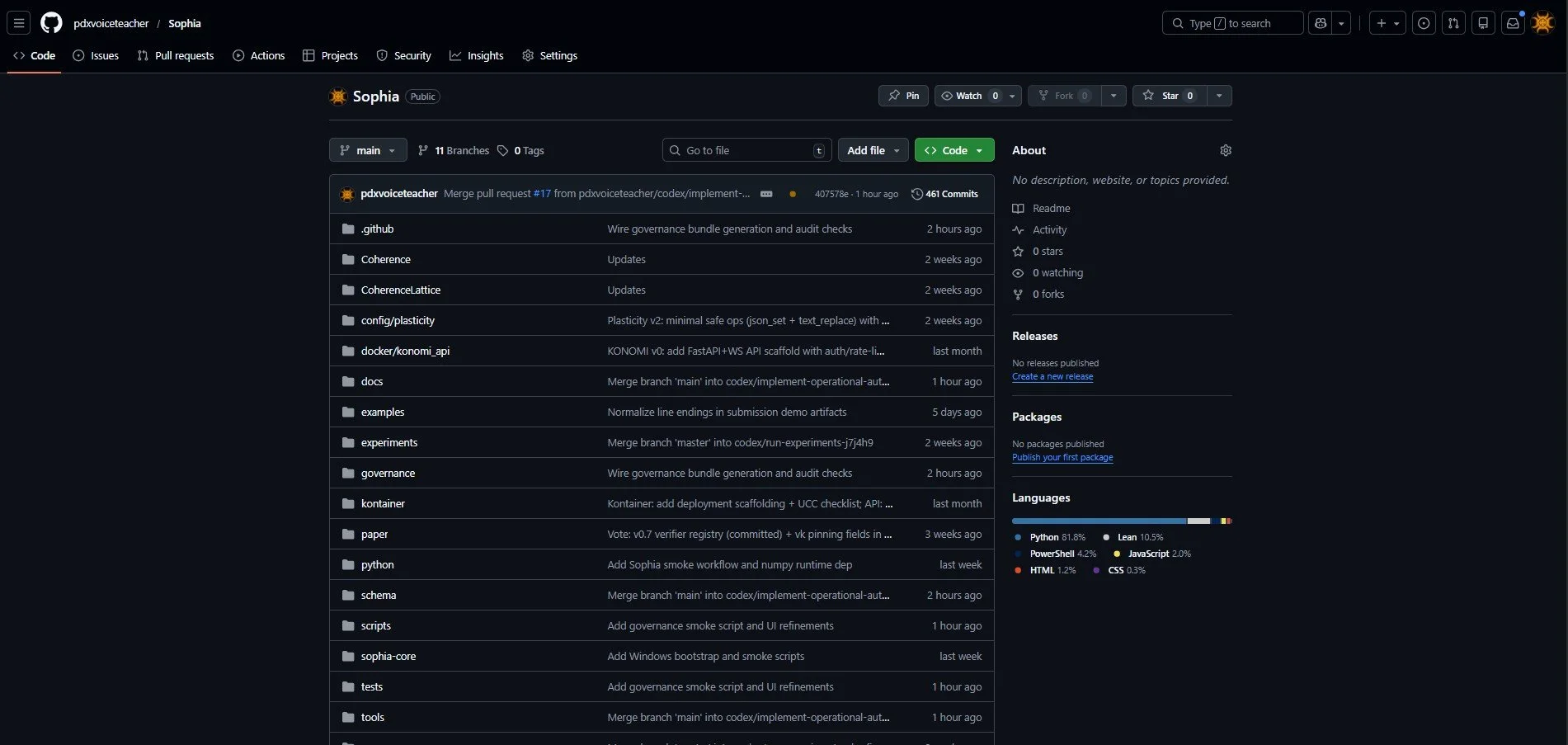Switch to the Issues tab
This screenshot has height=745, width=1568.
[x=96, y=55]
